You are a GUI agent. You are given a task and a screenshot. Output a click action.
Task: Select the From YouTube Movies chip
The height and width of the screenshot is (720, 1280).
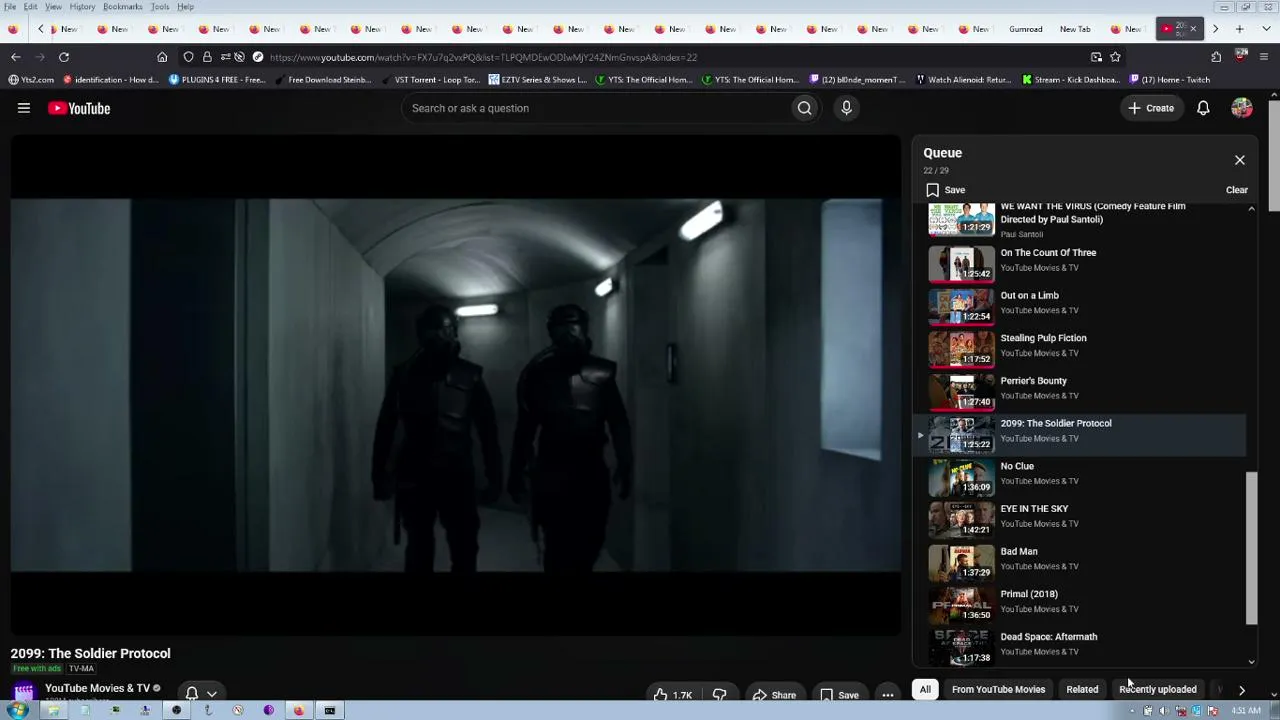[998, 689]
